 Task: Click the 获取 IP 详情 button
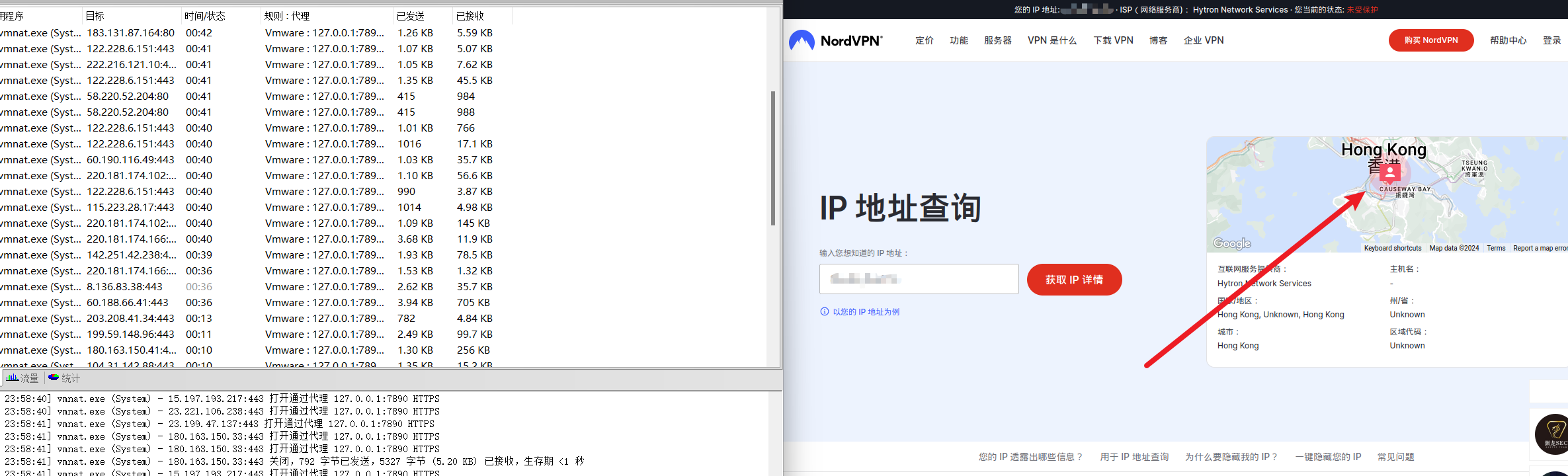coord(1074,280)
